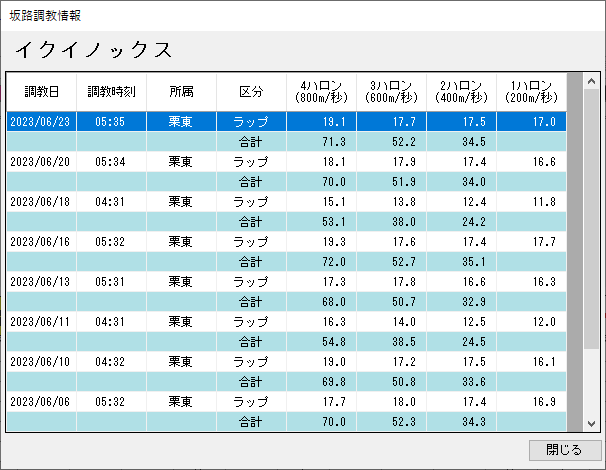The image size is (606, 470).
Task: Select the 2023/06/06 date cell
Action: click(41, 402)
